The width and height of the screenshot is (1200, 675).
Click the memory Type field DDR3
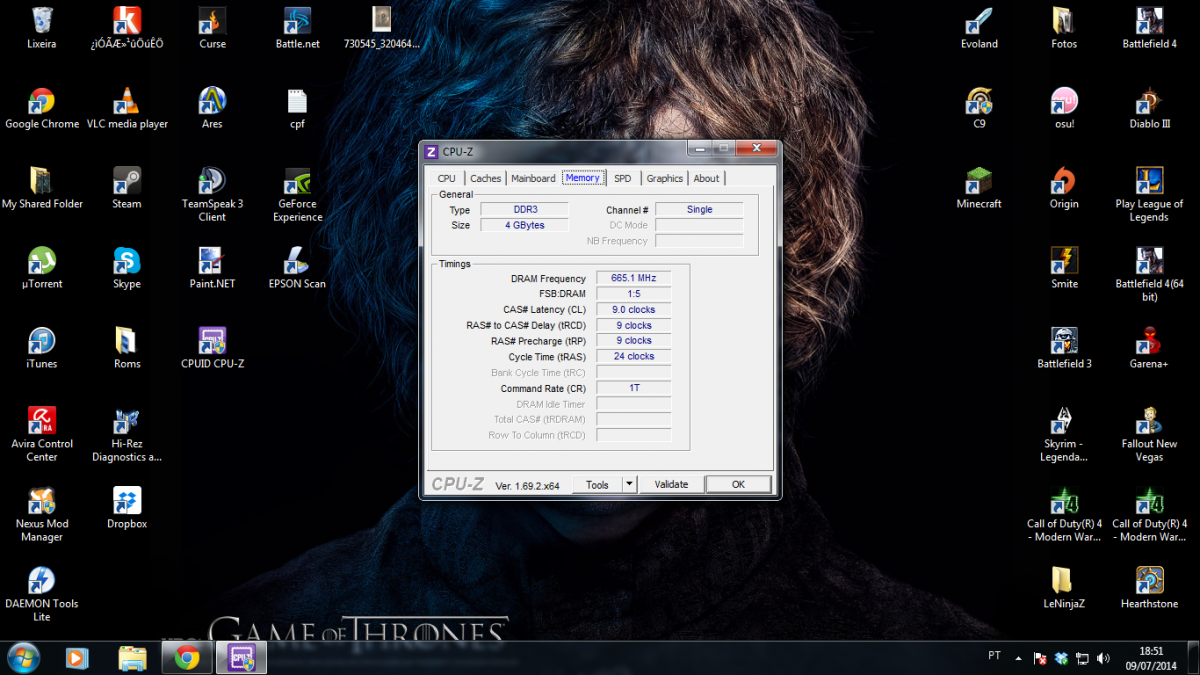(524, 210)
